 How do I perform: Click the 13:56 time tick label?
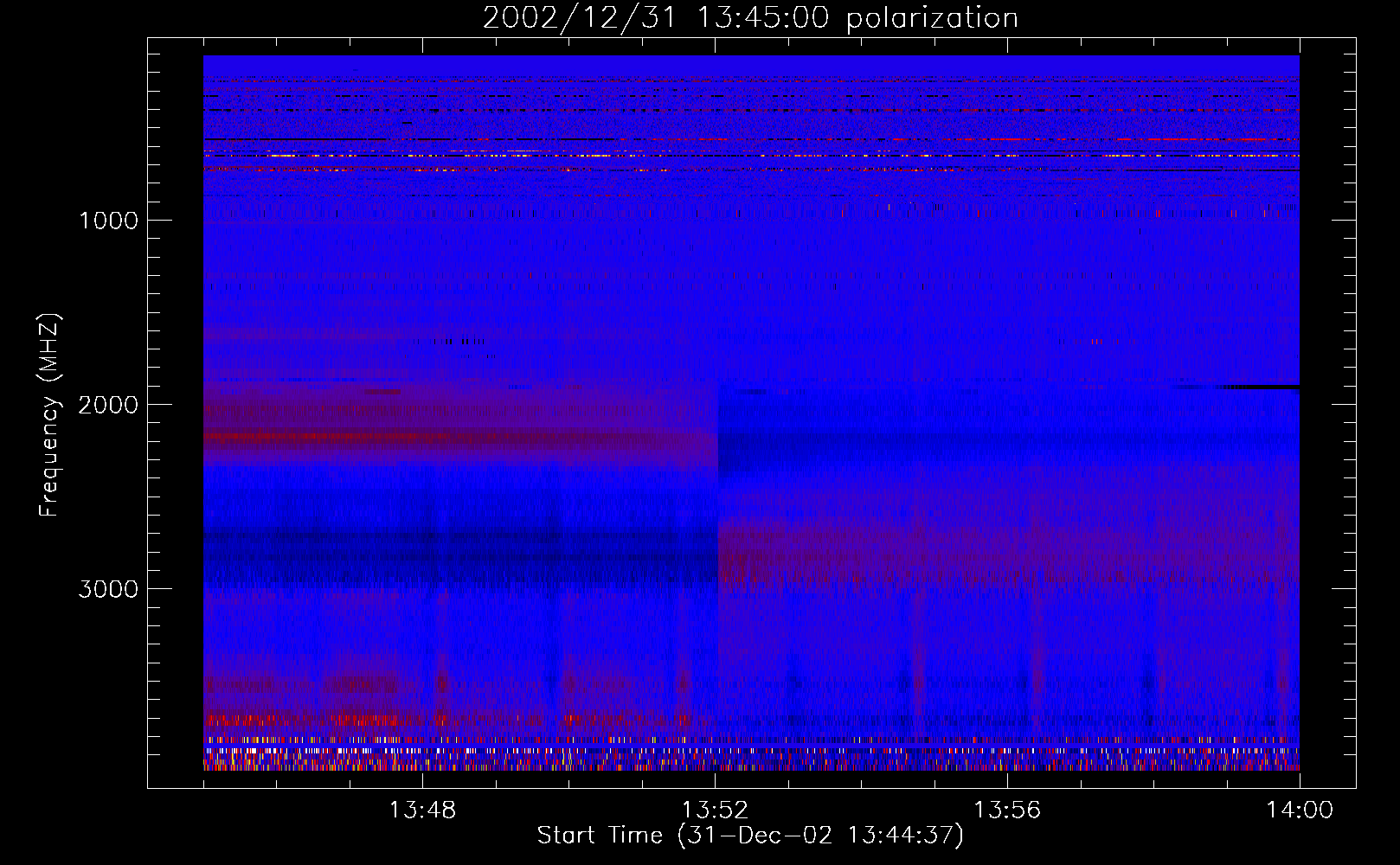[x=1007, y=811]
